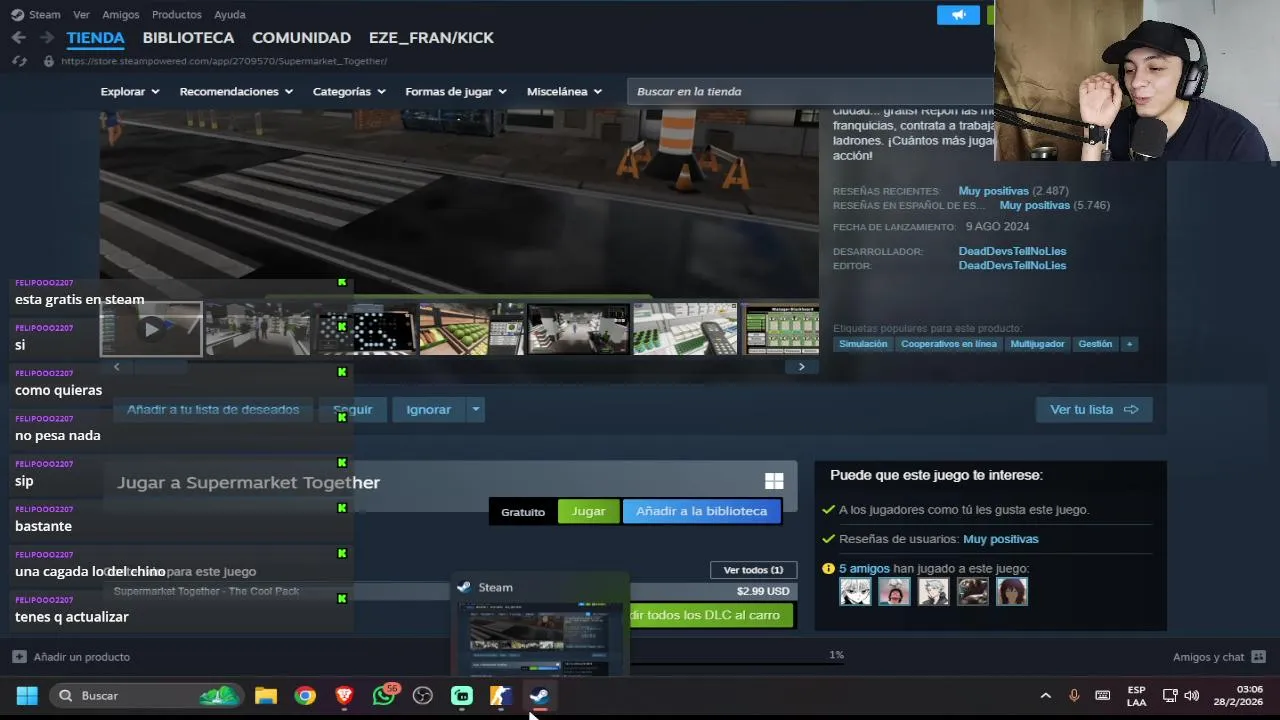Click the third friend's avatar
This screenshot has height=720, width=1280.
(933, 591)
